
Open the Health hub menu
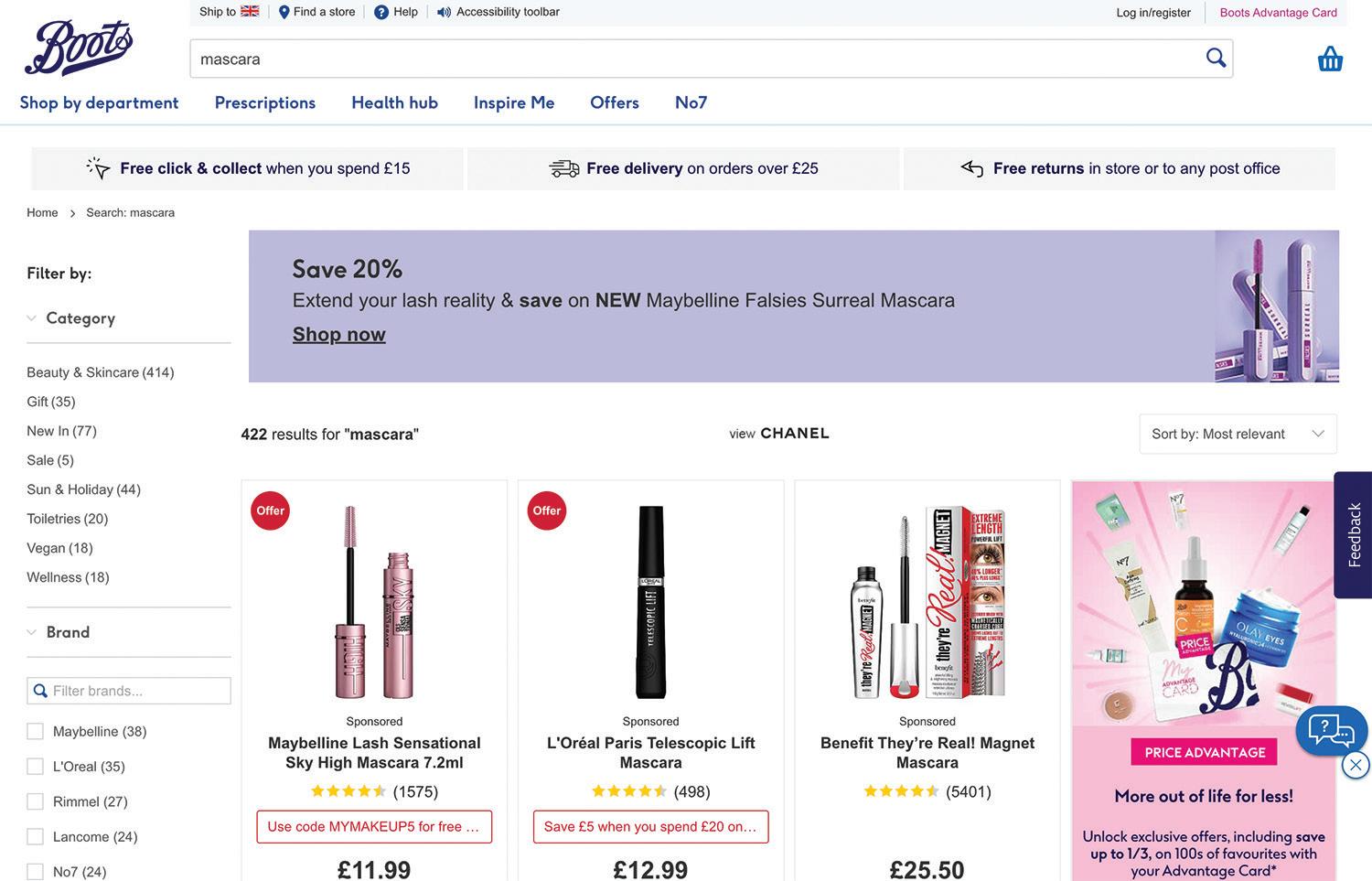pos(394,102)
